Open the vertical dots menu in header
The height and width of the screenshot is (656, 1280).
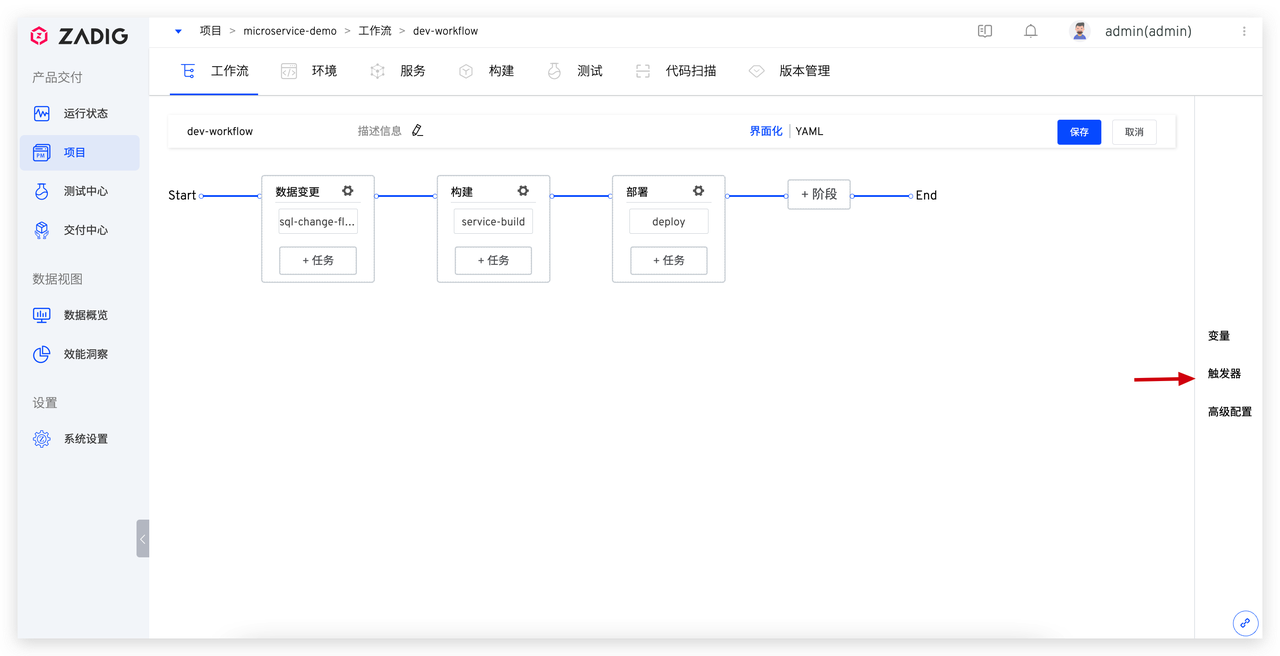coord(1244,31)
